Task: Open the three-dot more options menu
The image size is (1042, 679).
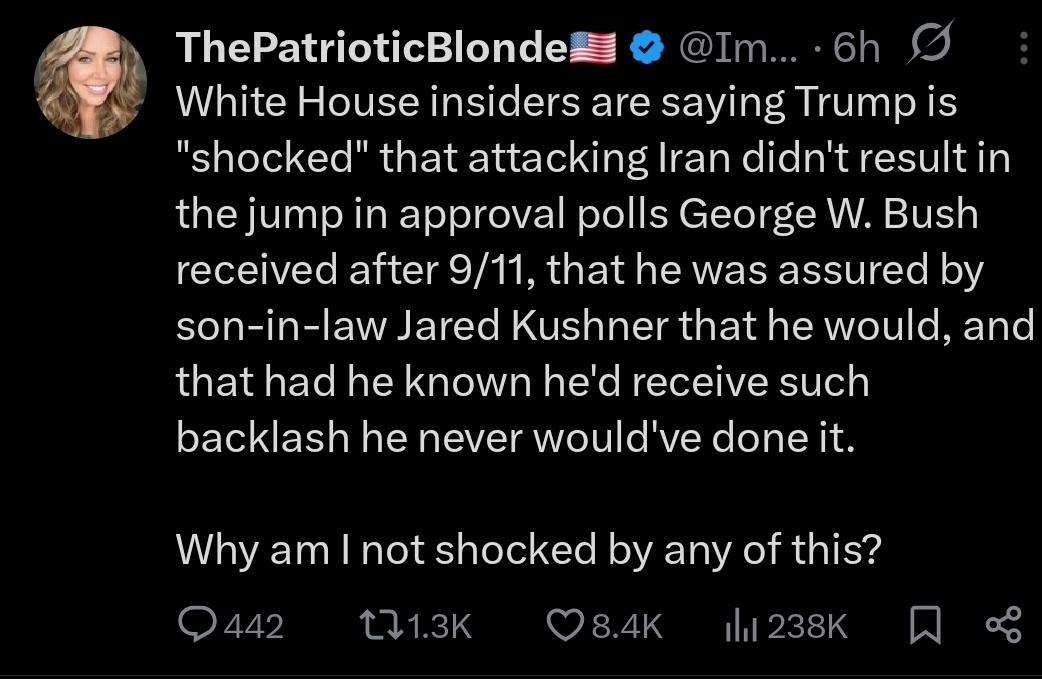Action: [x=1022, y=48]
